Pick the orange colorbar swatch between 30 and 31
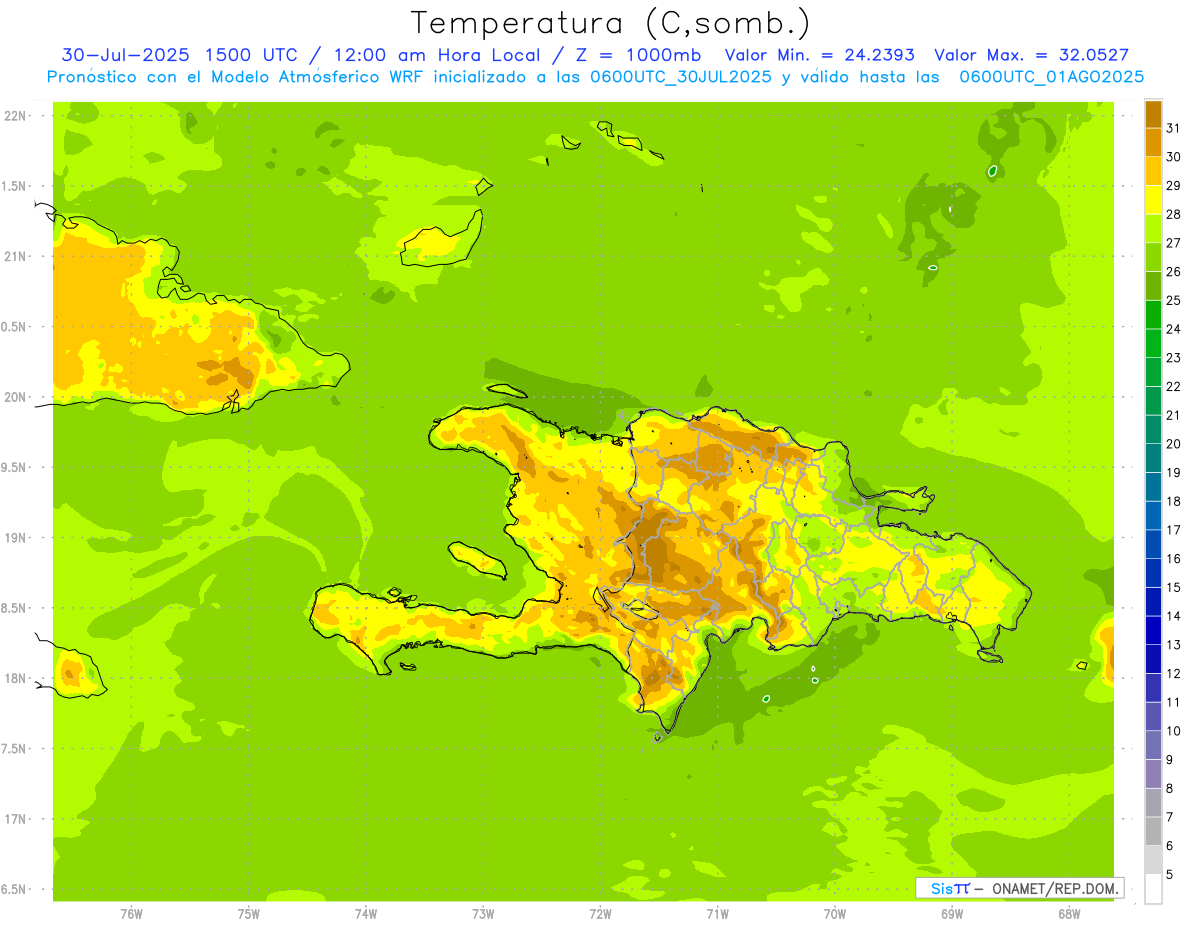 pos(1153,142)
